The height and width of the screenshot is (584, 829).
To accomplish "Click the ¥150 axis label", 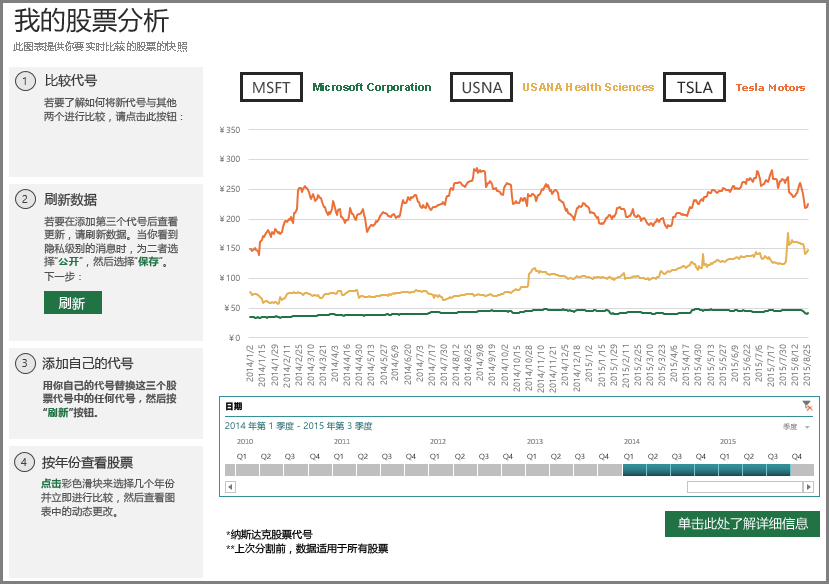I will click(x=230, y=248).
